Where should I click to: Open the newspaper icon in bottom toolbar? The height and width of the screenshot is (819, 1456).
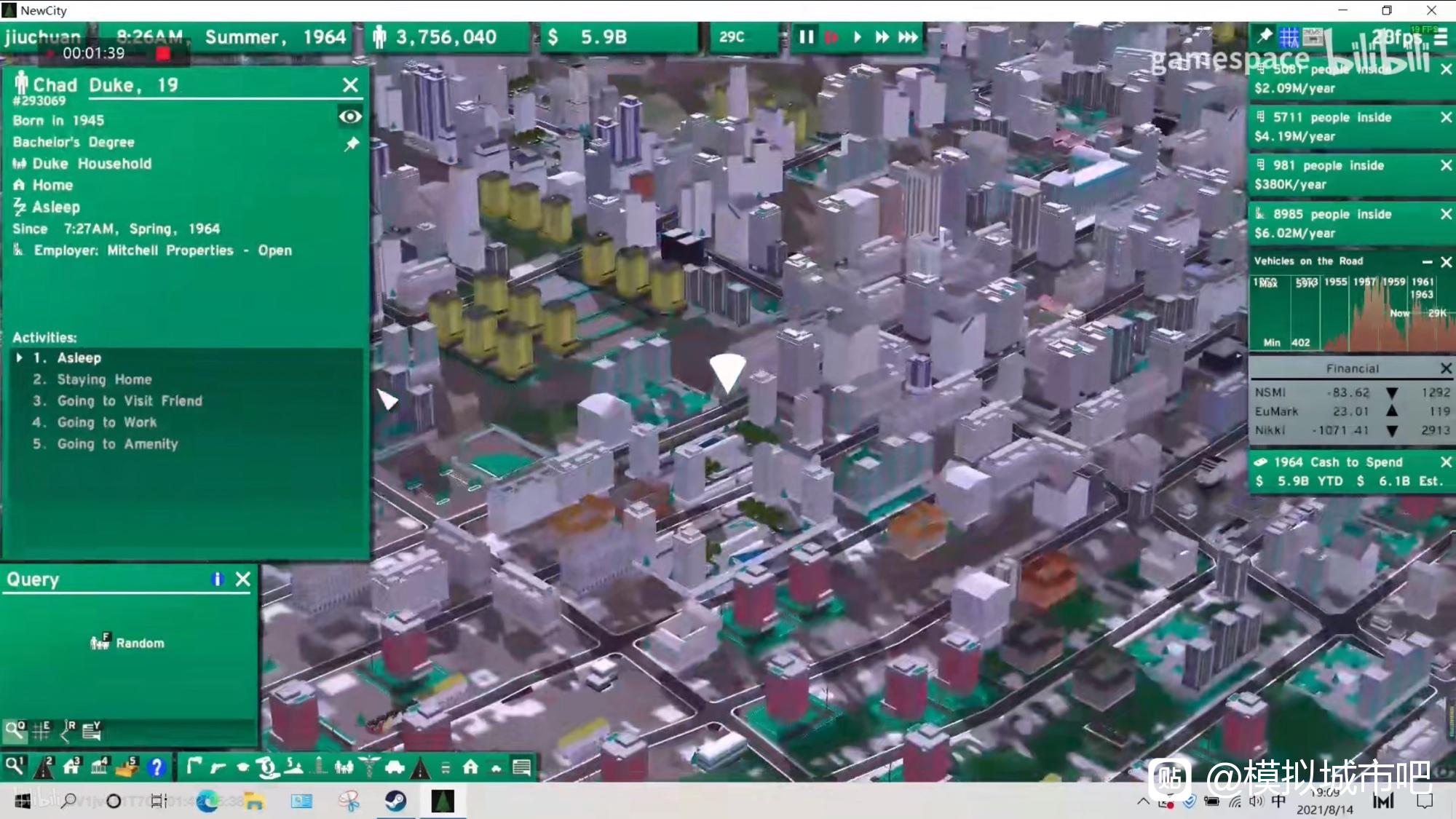pos(521,767)
